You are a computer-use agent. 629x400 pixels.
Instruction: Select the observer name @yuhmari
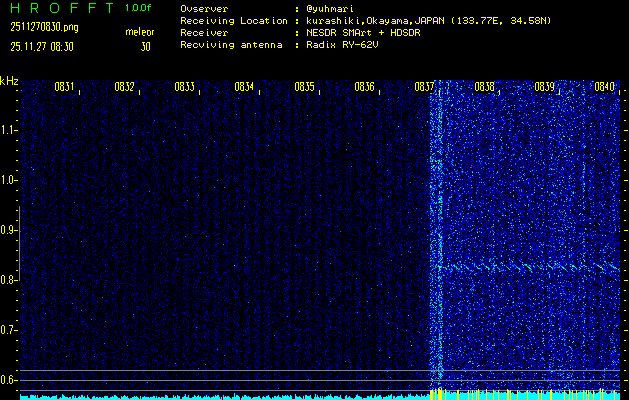tap(329, 9)
